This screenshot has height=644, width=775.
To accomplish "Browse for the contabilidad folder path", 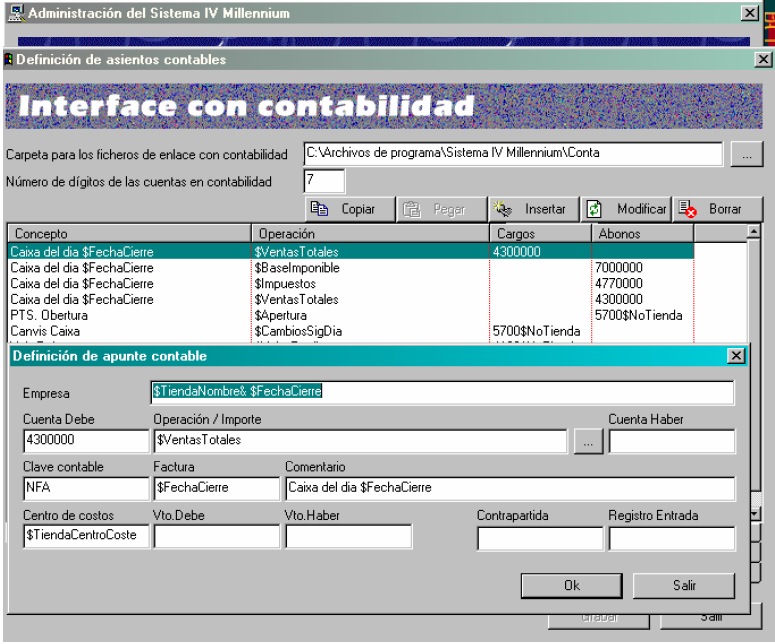I will click(746, 155).
